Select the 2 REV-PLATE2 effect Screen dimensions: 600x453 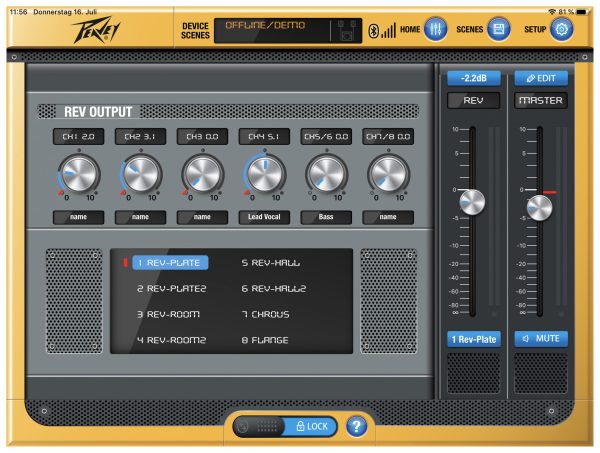tap(171, 288)
